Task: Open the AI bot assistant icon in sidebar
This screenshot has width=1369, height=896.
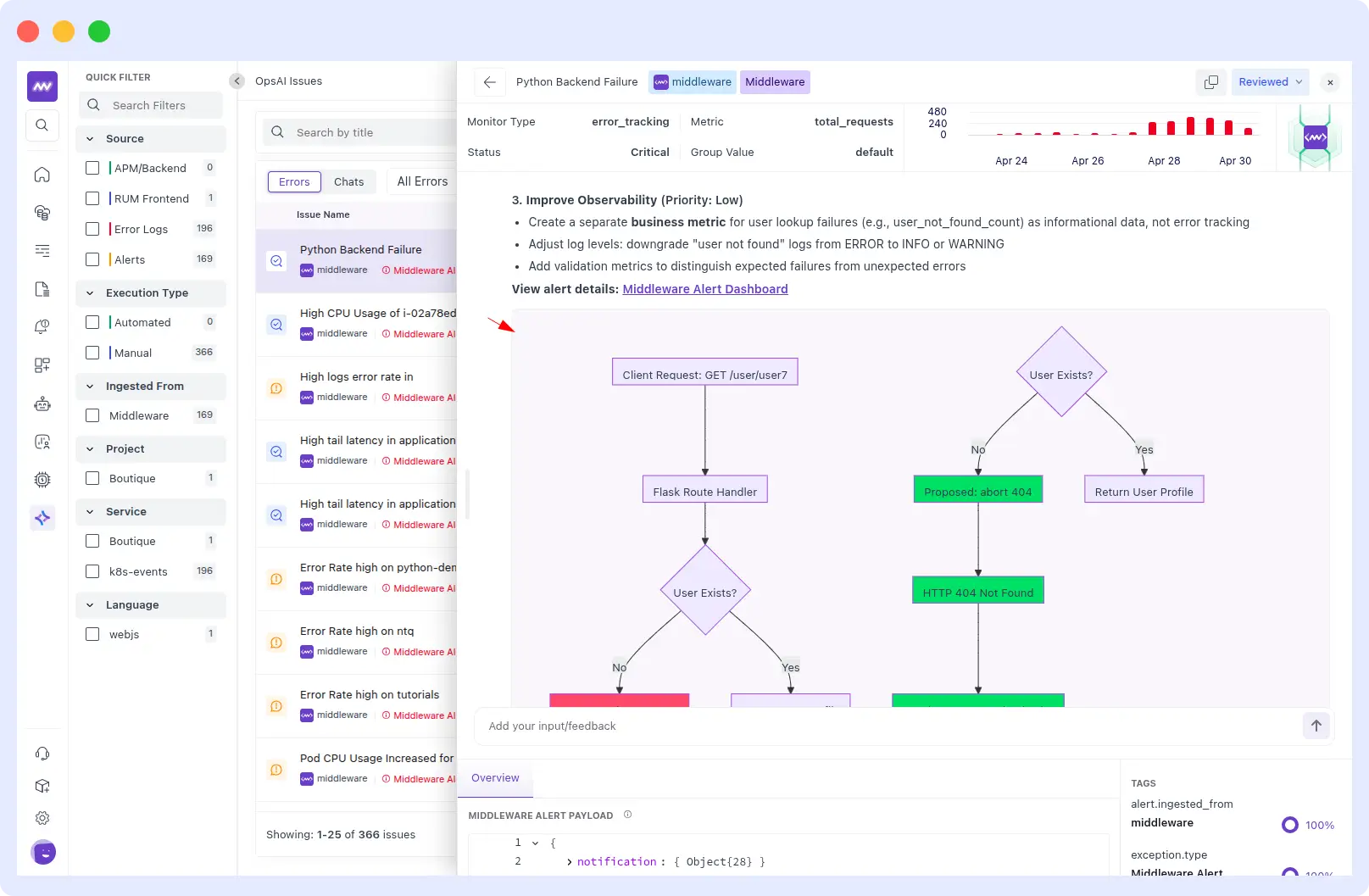Action: [x=42, y=404]
